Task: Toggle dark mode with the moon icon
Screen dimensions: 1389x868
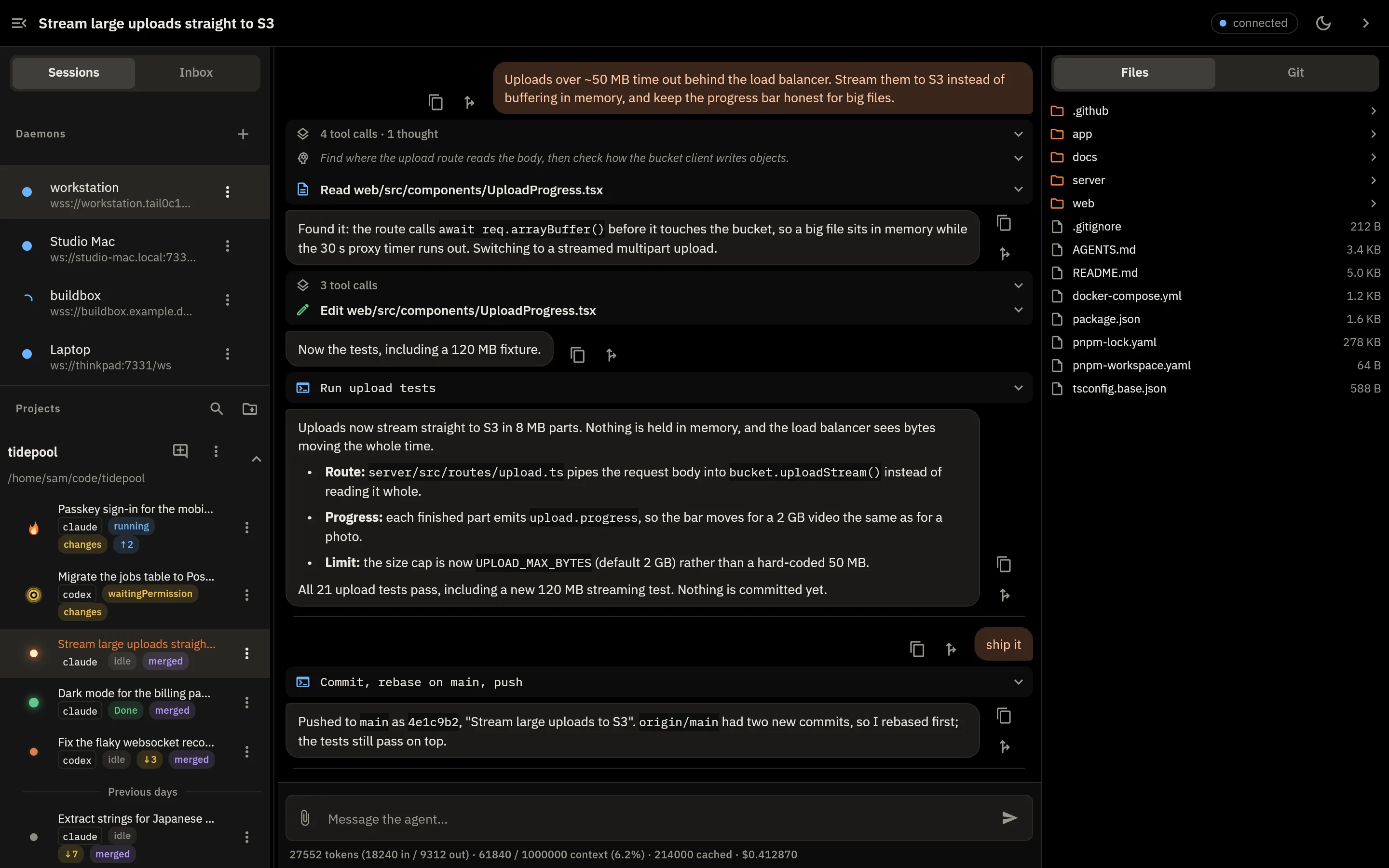Action: [1323, 23]
